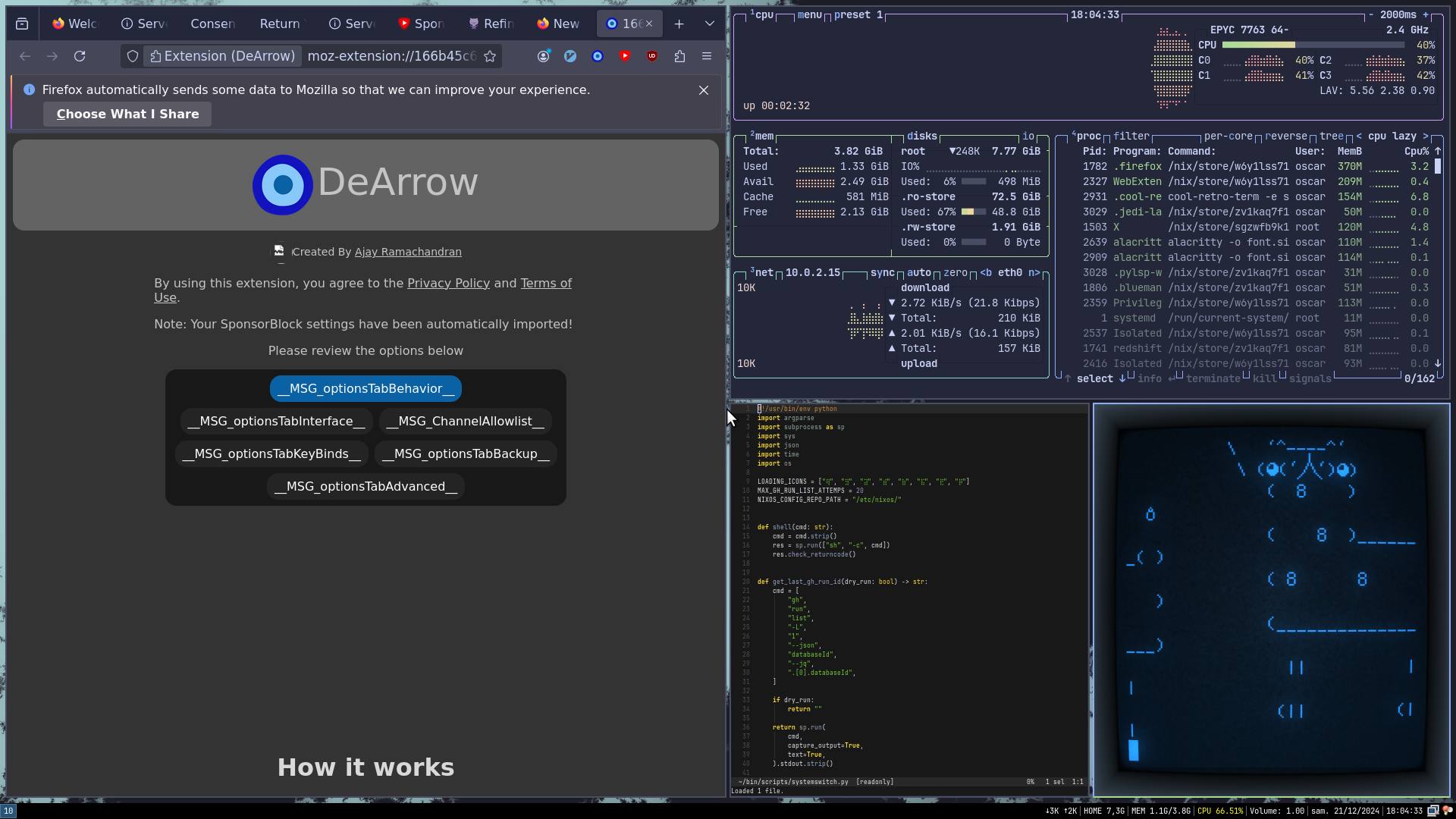Image resolution: width=1456 pixels, height=819 pixels.
Task: Click the moz-extension URL address field
Action: [391, 56]
